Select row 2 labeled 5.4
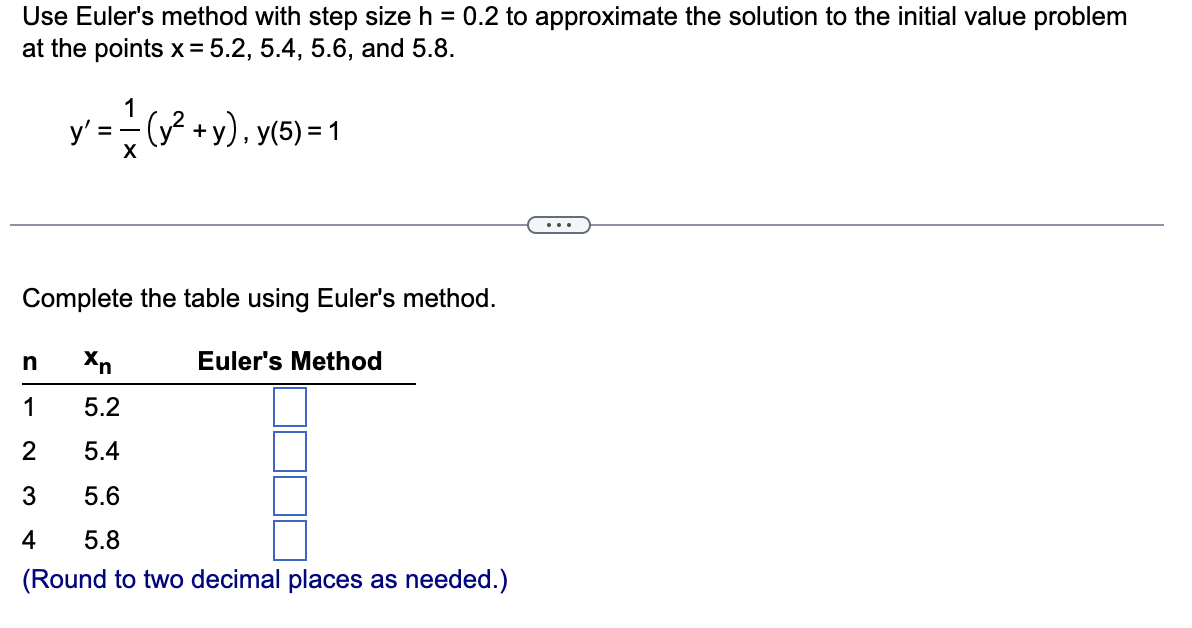Image resolution: width=1192 pixels, height=628 pixels. tap(100, 451)
